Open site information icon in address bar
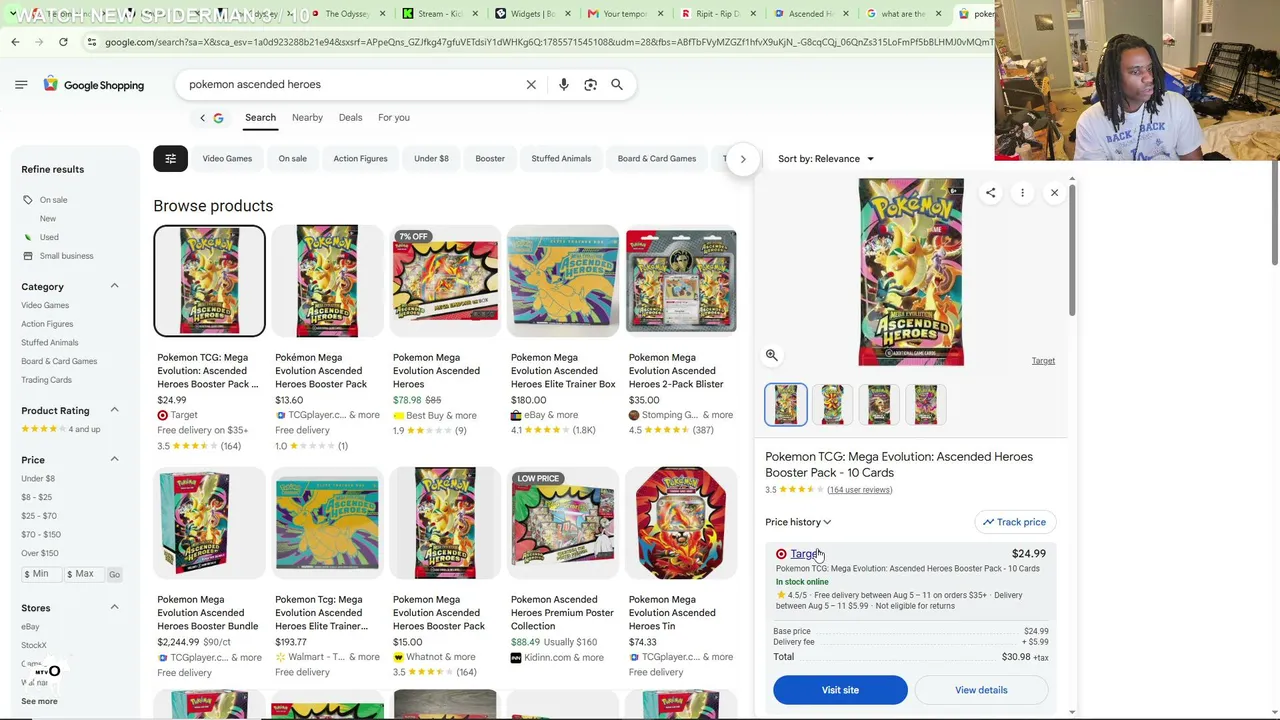 click(91, 42)
